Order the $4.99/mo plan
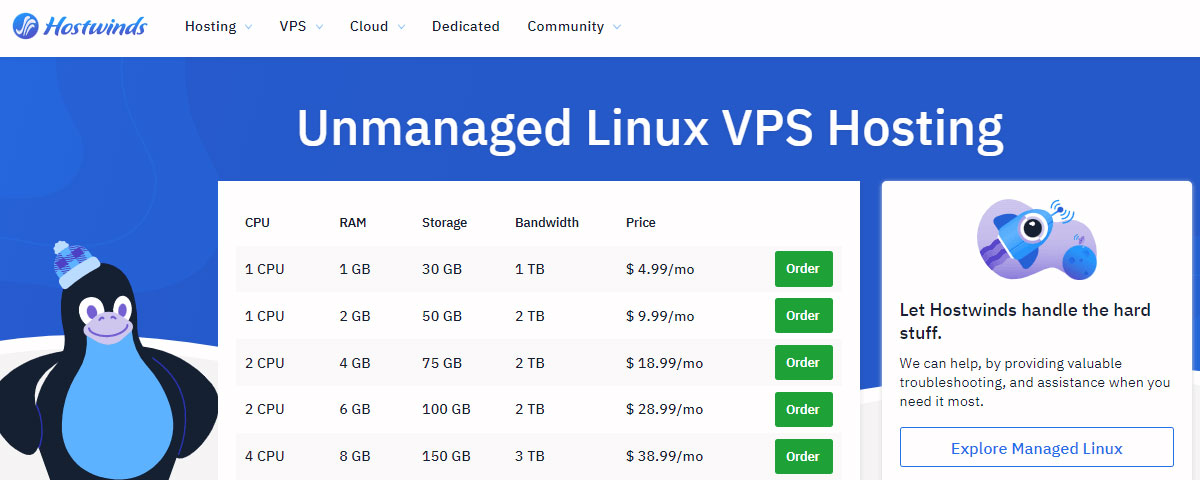Screen dimensions: 1200x480 click(803, 269)
